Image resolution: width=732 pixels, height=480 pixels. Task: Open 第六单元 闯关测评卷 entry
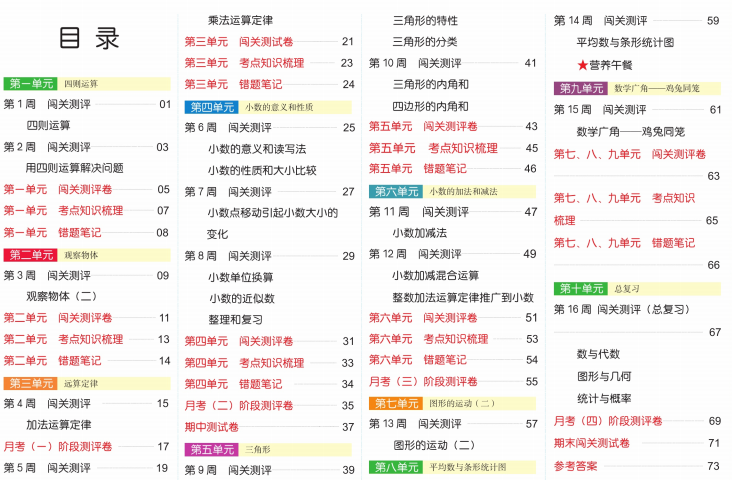[423, 317]
